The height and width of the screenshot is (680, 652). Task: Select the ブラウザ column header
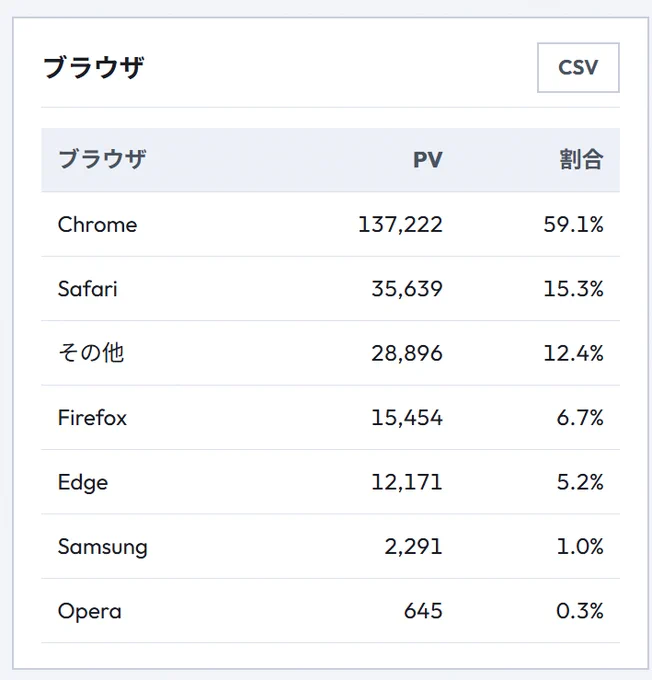point(102,159)
